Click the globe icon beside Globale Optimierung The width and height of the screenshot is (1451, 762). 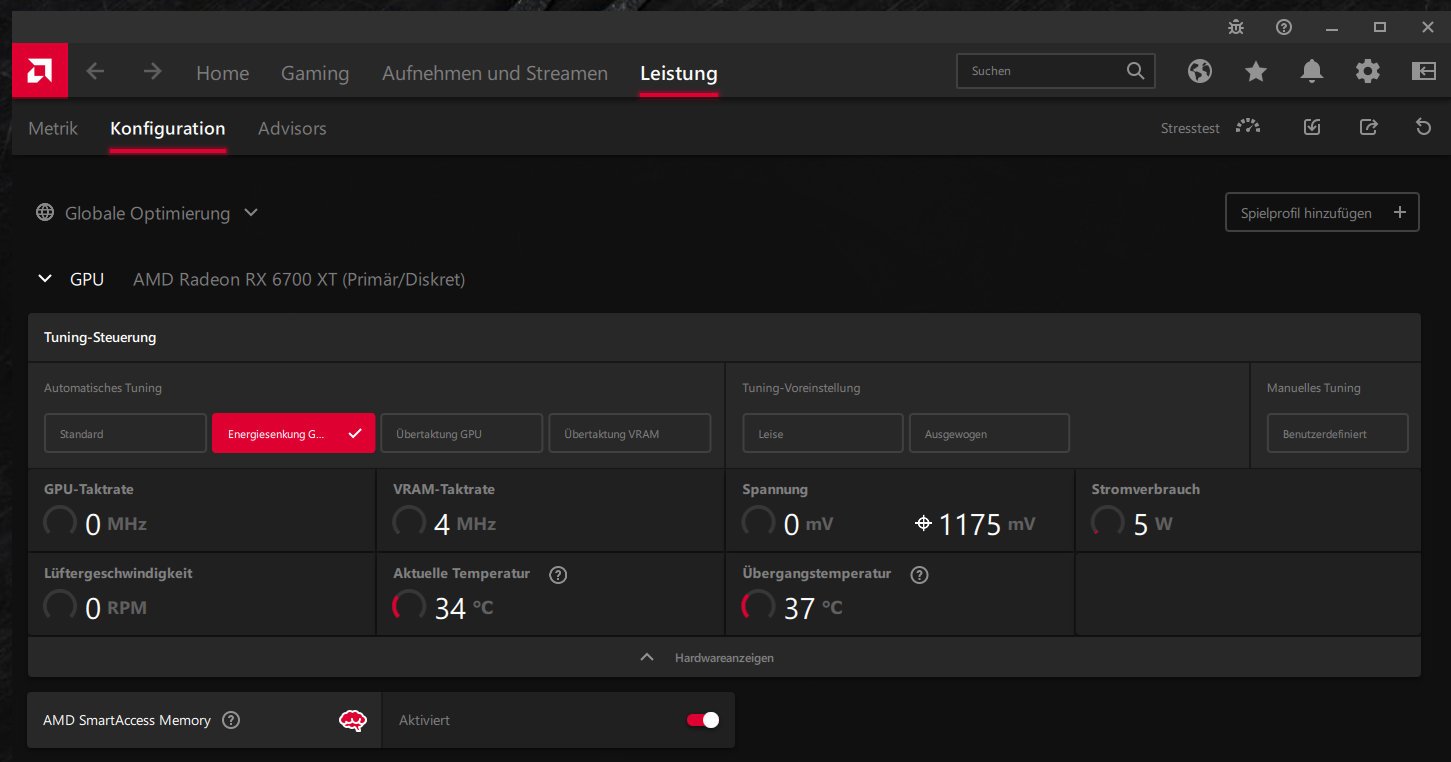(x=45, y=213)
